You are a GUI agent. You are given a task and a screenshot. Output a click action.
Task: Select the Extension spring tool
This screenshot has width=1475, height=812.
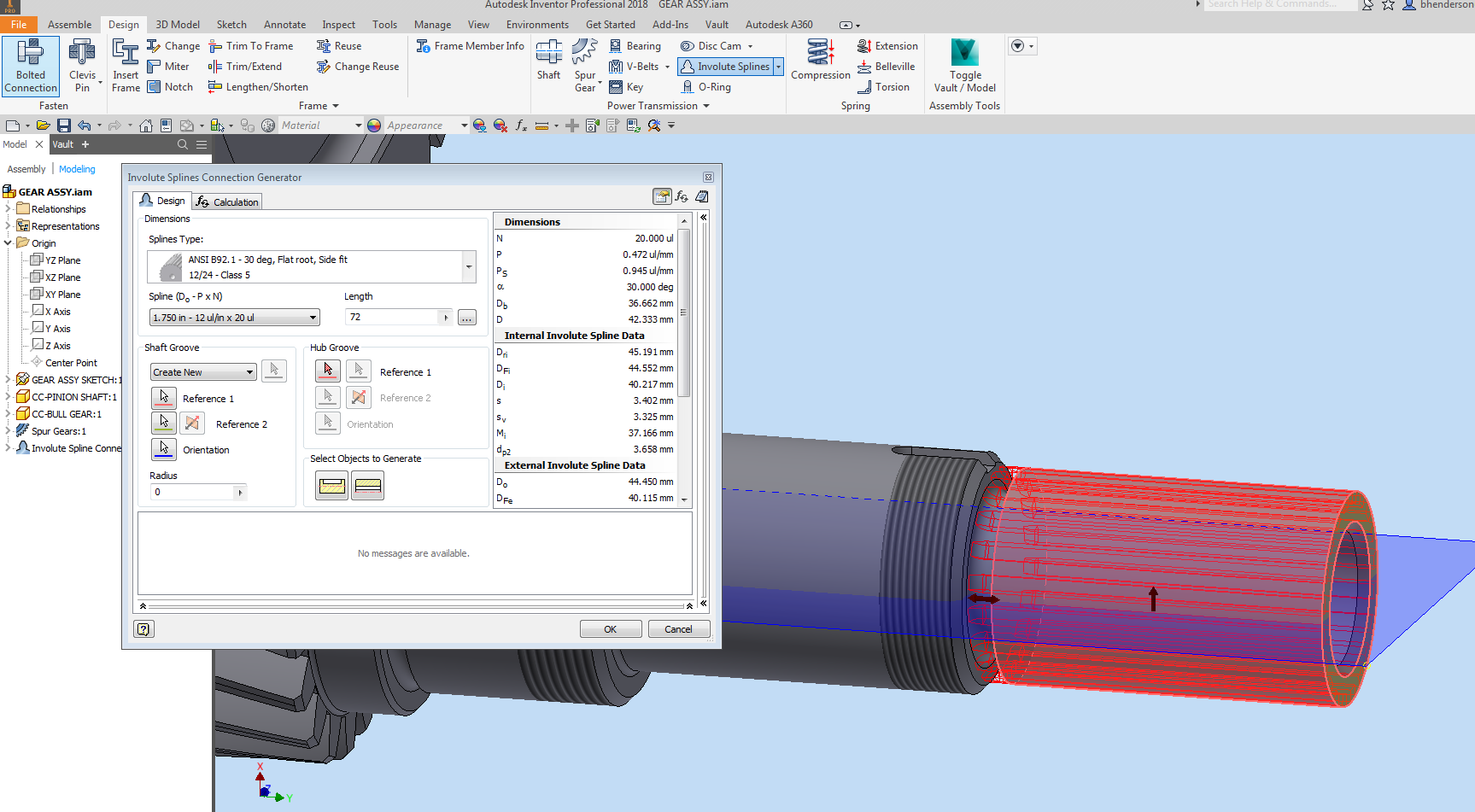pos(887,46)
